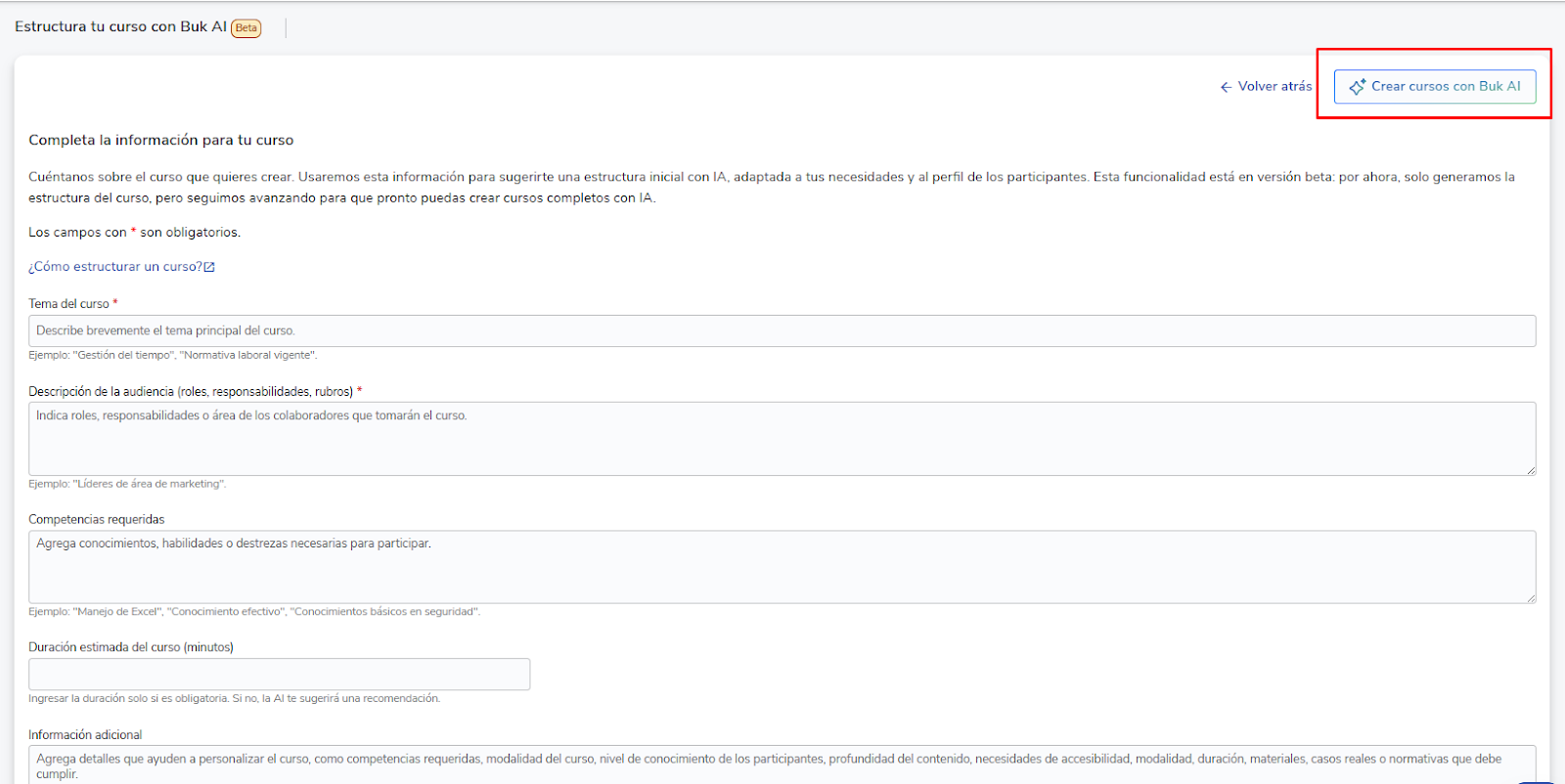Image resolution: width=1565 pixels, height=784 pixels.
Task: Go back using the Volver atrás link
Action: pyautogui.click(x=1274, y=86)
